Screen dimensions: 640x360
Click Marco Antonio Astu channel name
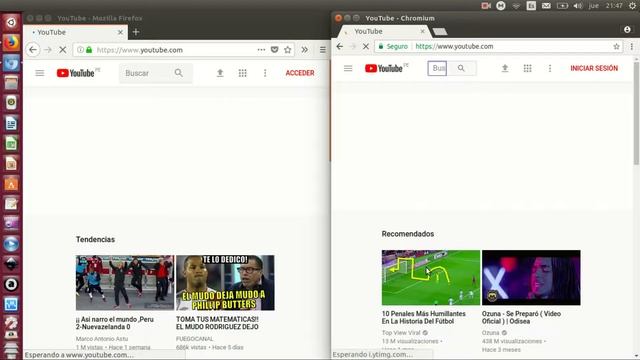[102, 339]
